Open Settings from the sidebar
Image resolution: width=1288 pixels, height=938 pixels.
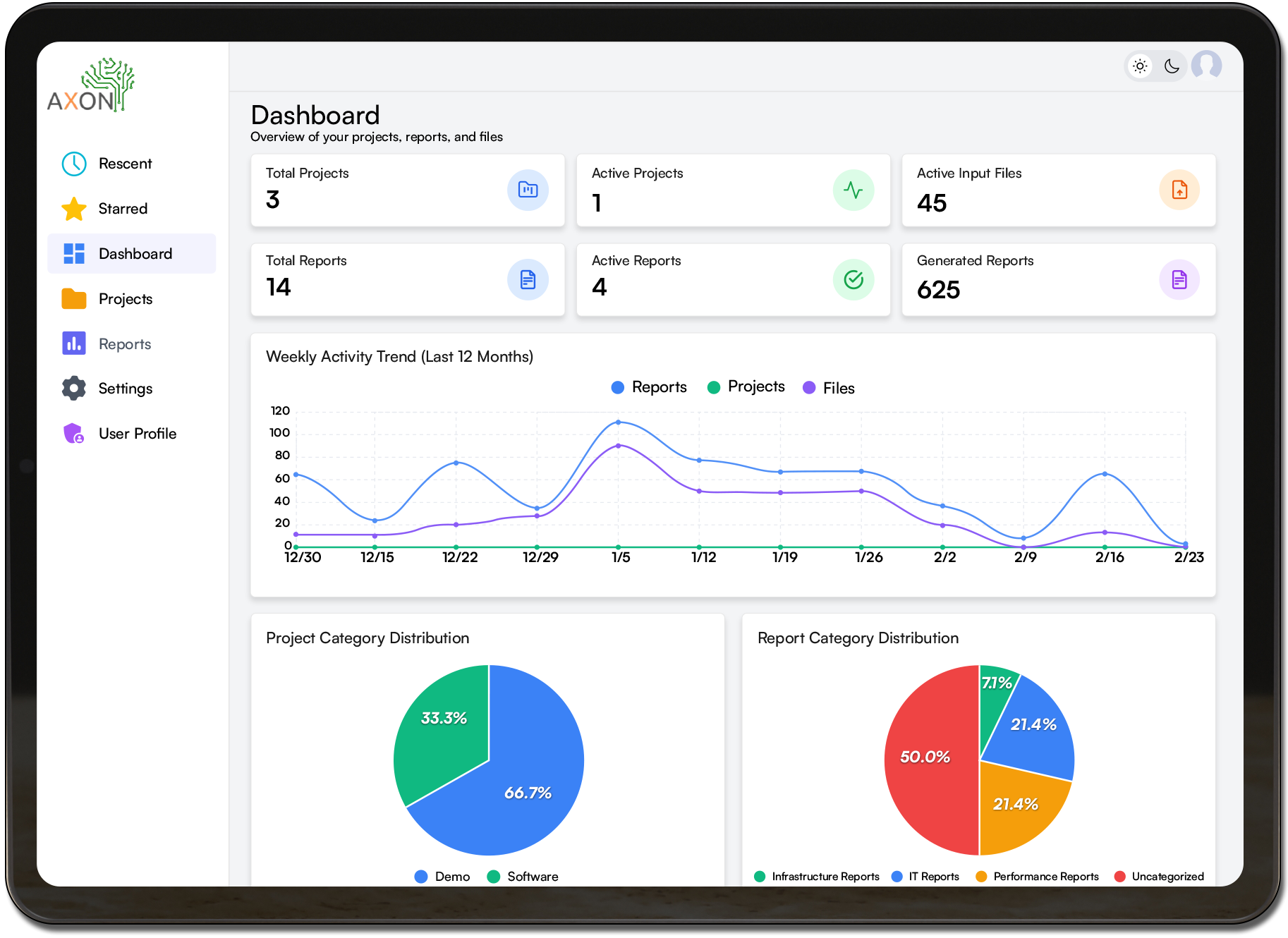[x=126, y=389]
